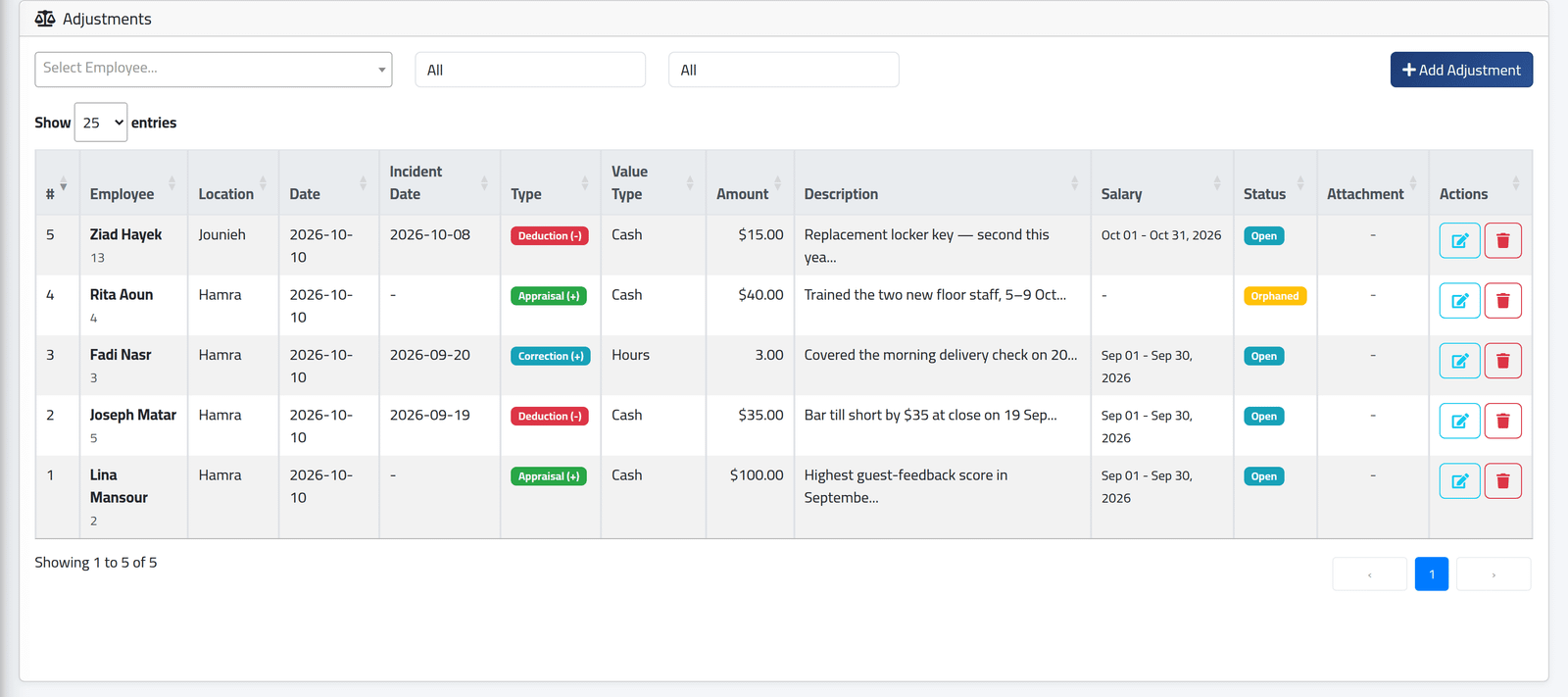Click incident date 2026-10-08
This screenshot has height=697, width=1568.
[430, 234]
